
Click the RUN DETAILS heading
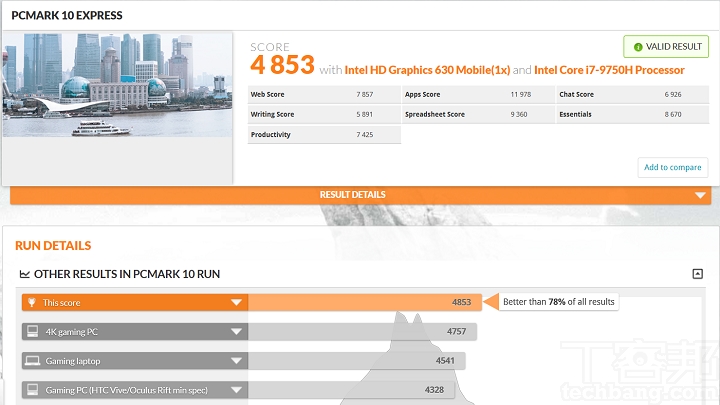tap(53, 246)
